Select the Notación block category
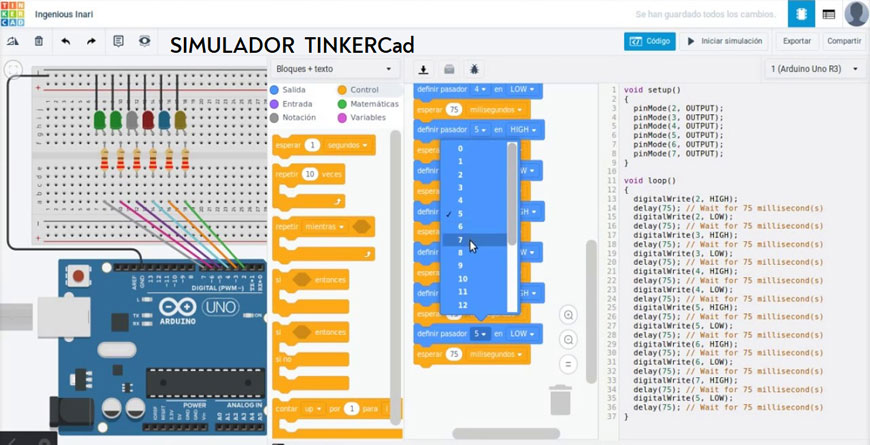Screen dimensions: 870x445 click(x=292, y=118)
